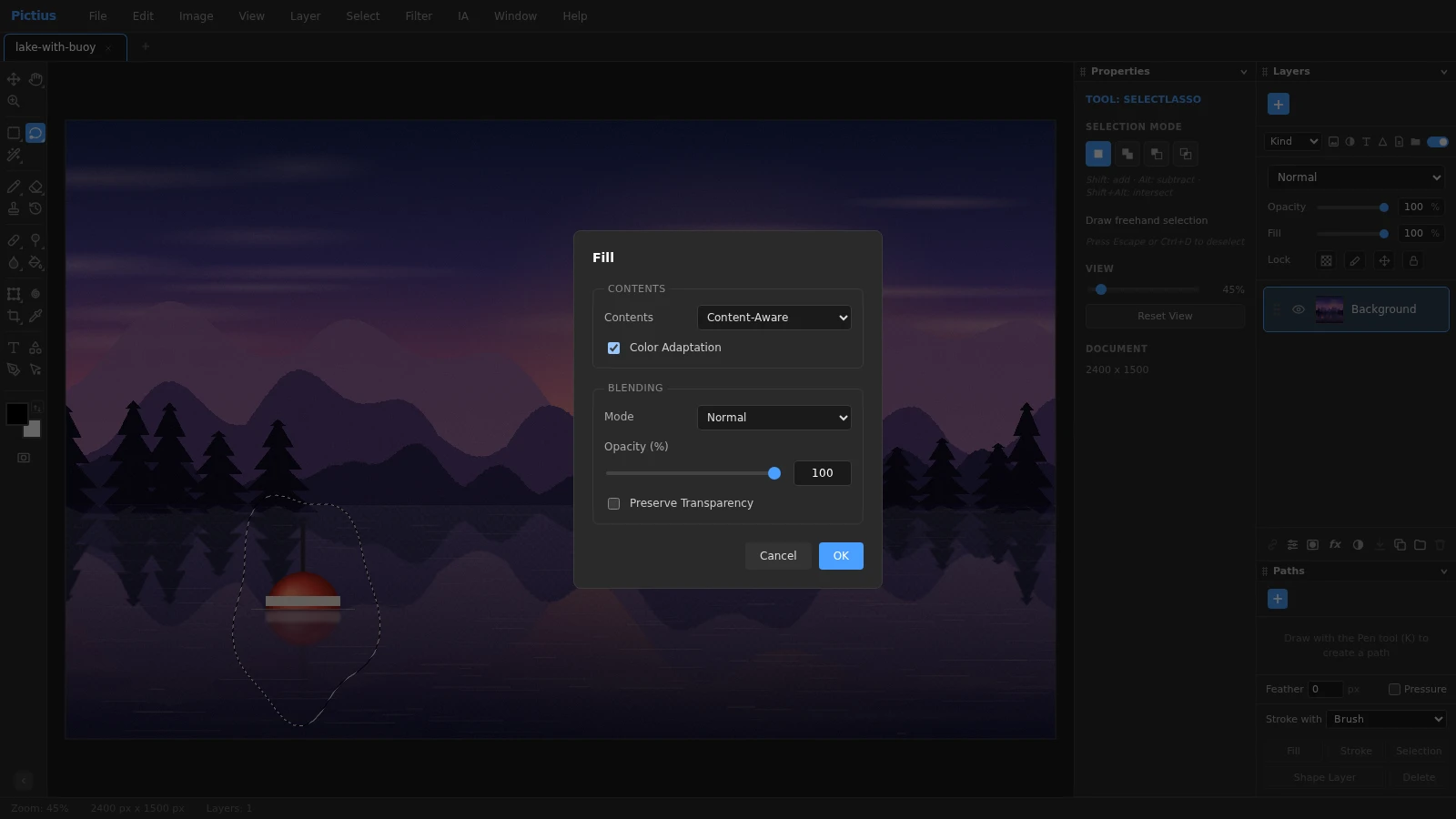Click the Reset View button

click(x=1165, y=316)
